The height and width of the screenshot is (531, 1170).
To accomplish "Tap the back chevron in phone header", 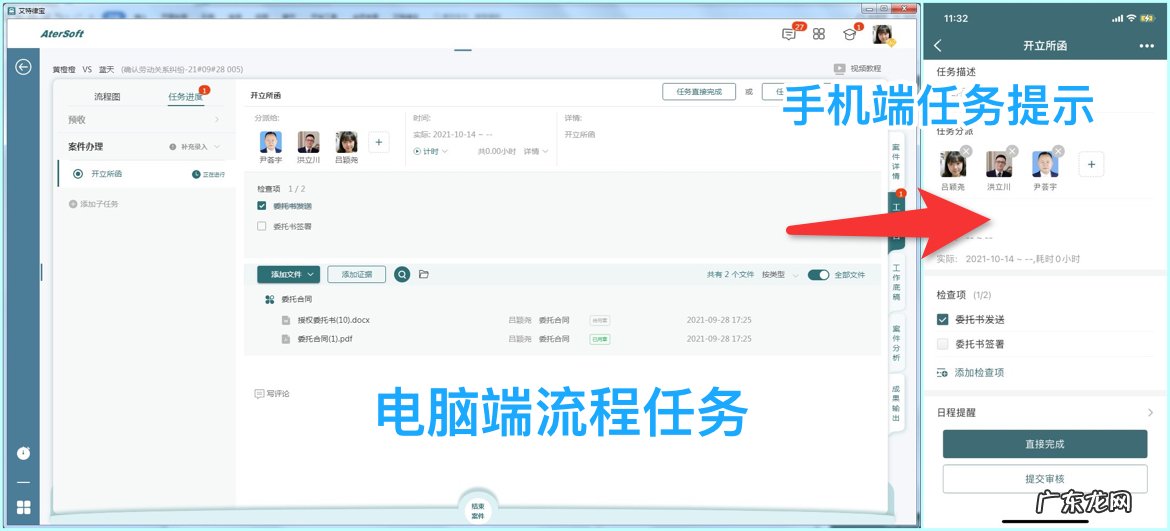I will 938,45.
